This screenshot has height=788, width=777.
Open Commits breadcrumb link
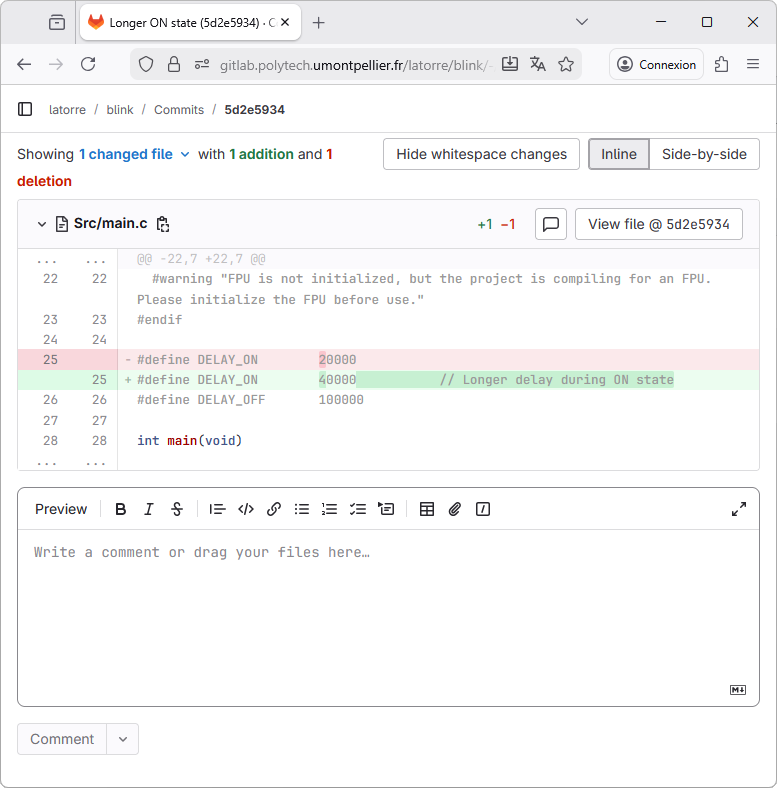[x=179, y=110]
